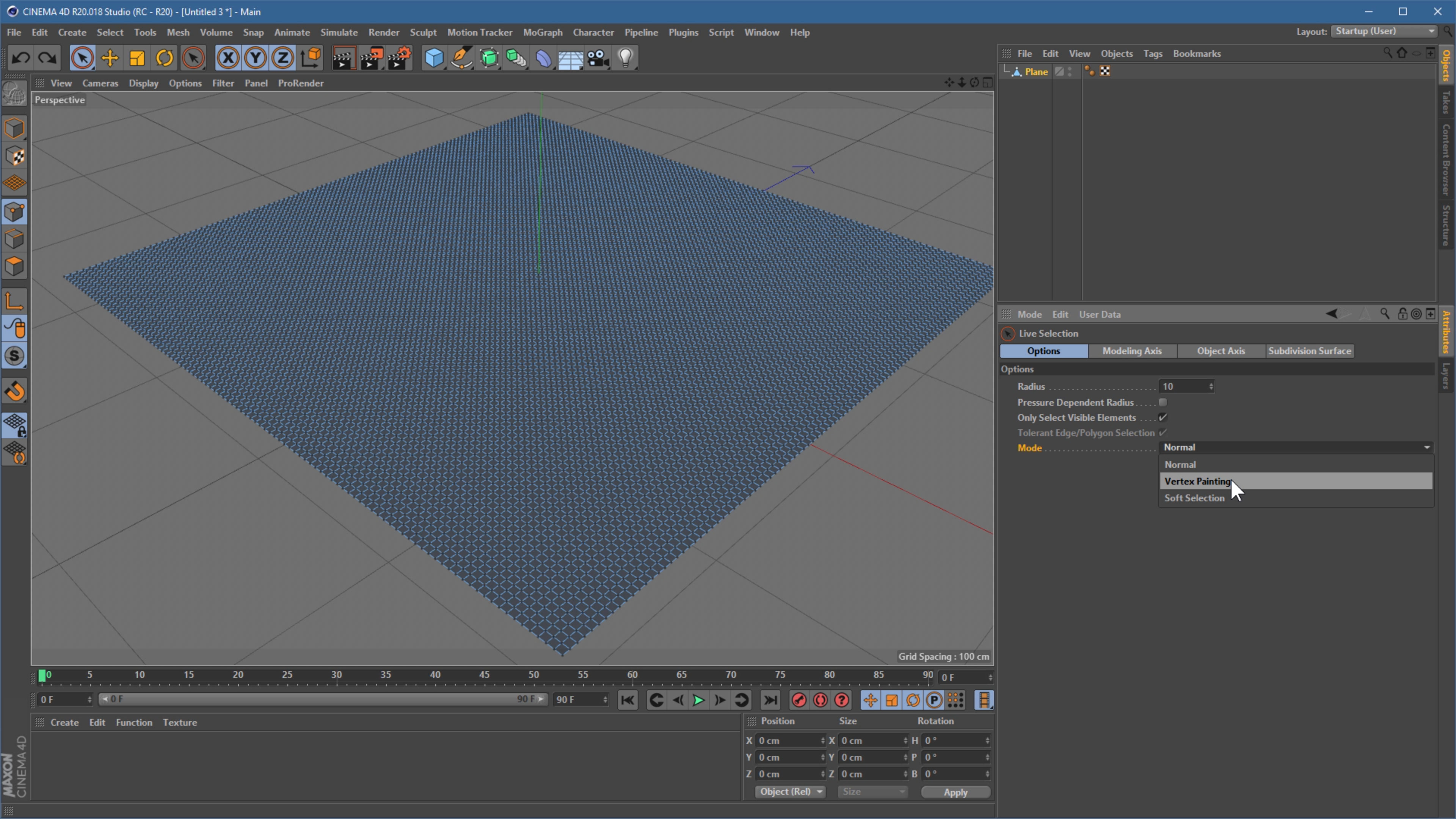Toggle the Attribute Manager lock icon
1456x819 pixels.
[x=1402, y=314]
